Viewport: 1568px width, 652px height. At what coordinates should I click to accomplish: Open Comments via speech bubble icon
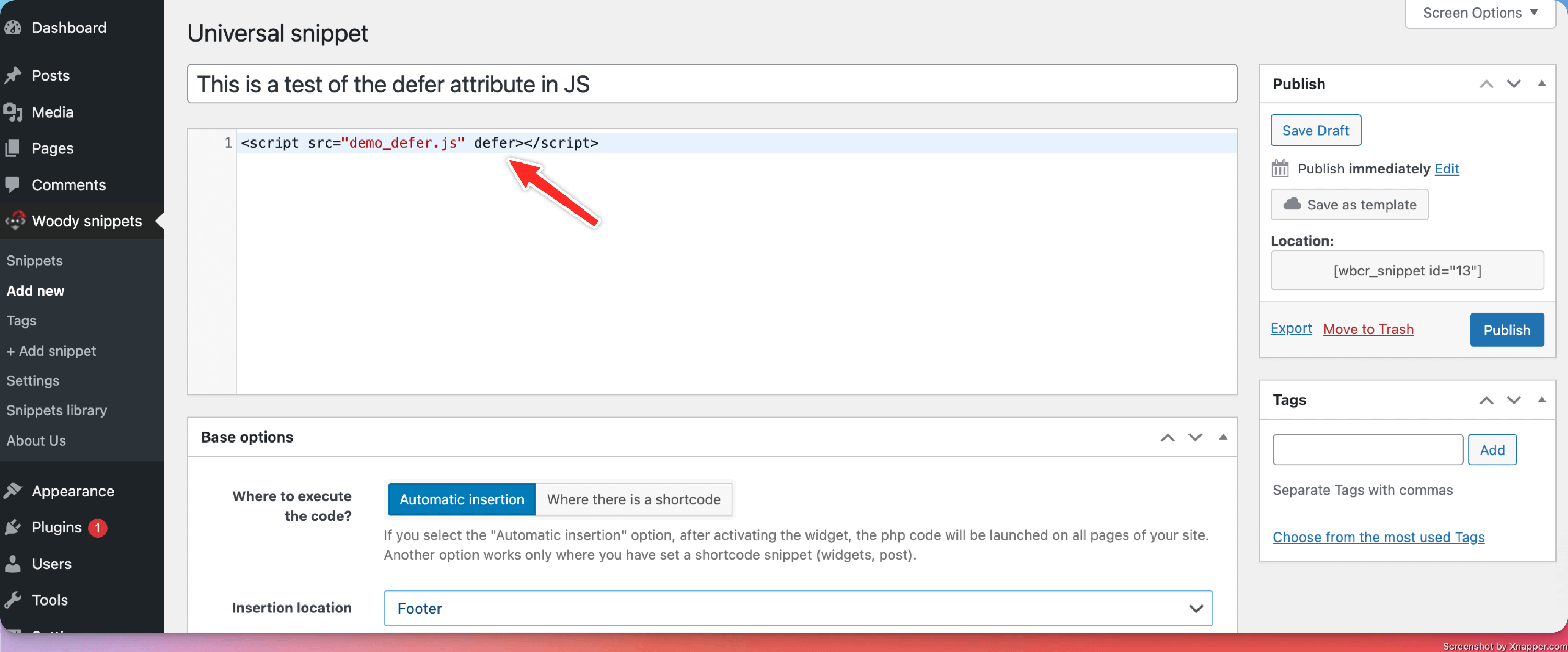tap(13, 184)
